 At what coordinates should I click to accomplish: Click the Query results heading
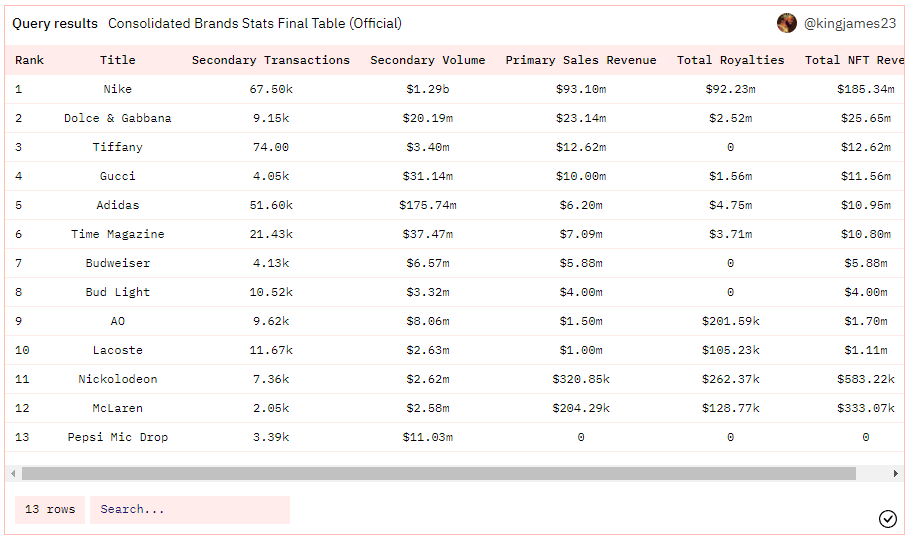click(55, 23)
